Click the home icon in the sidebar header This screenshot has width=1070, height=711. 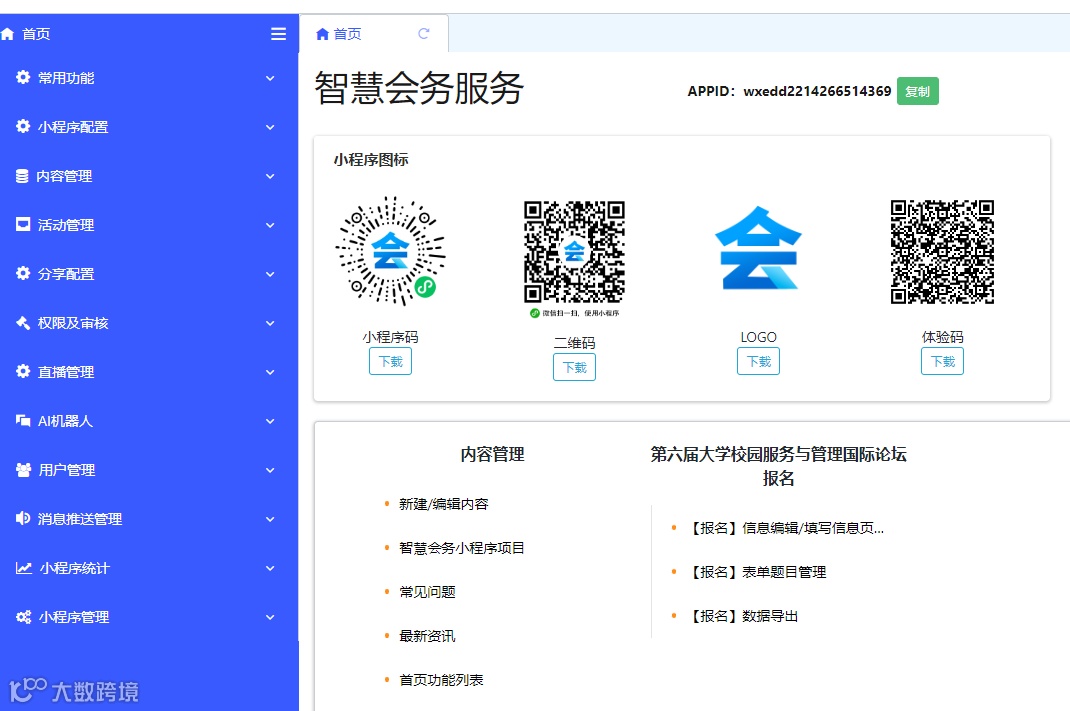point(8,34)
